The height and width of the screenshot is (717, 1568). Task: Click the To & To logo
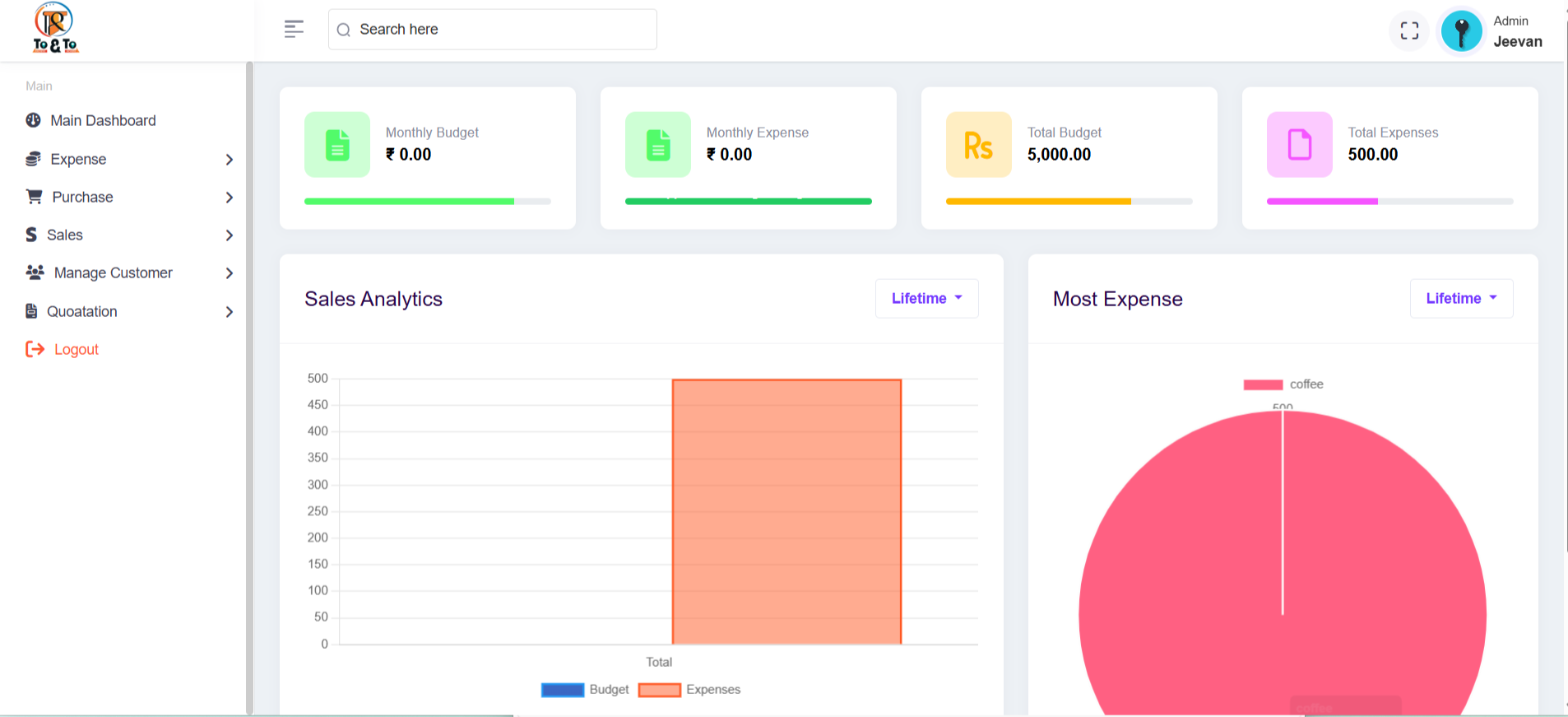click(x=55, y=29)
